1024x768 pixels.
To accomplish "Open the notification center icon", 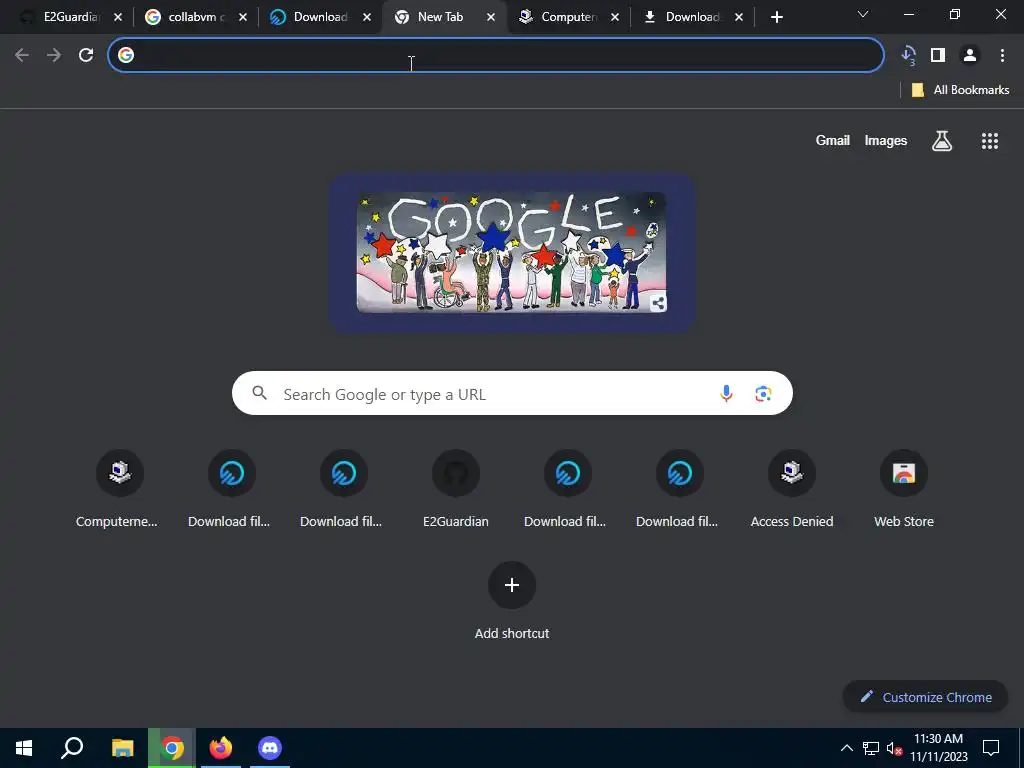I will [x=991, y=748].
